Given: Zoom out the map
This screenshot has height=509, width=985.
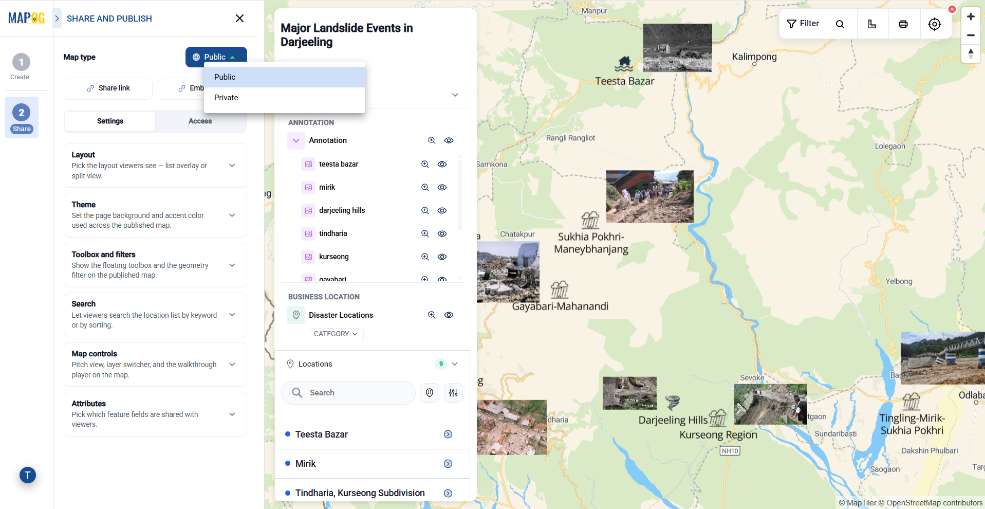Looking at the screenshot, I should 971,35.
